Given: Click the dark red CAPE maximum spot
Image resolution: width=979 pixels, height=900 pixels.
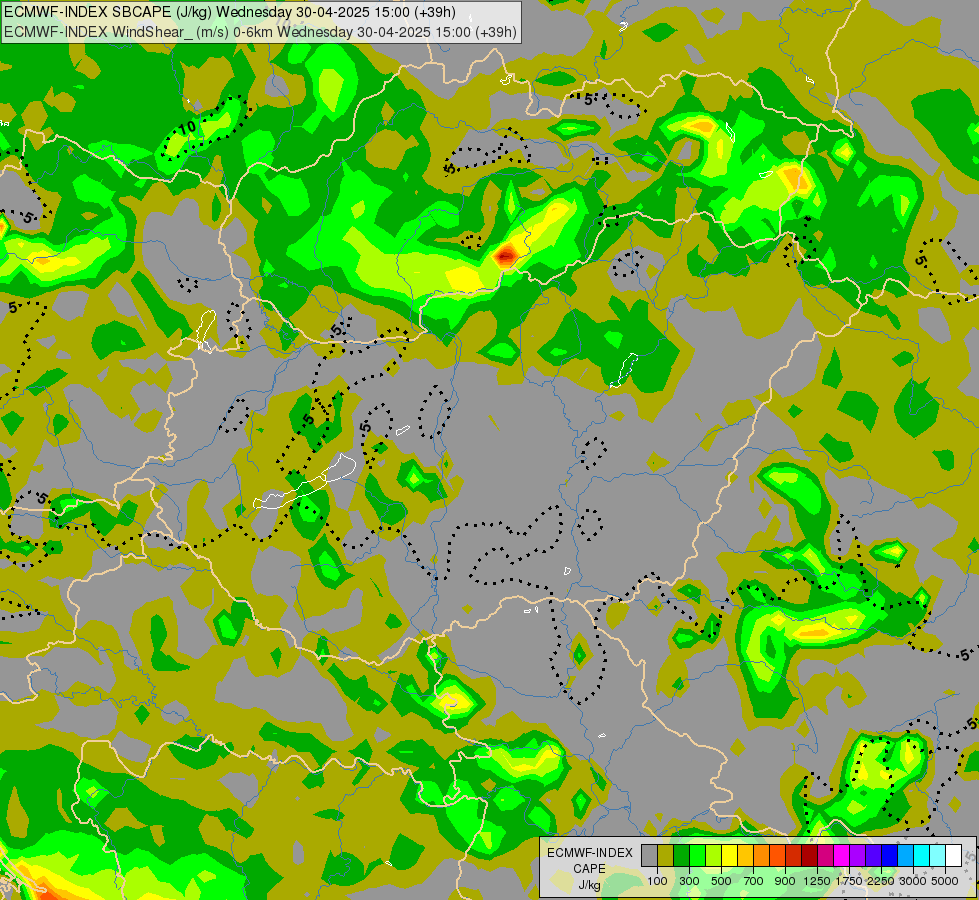Looking at the screenshot, I should [506, 255].
